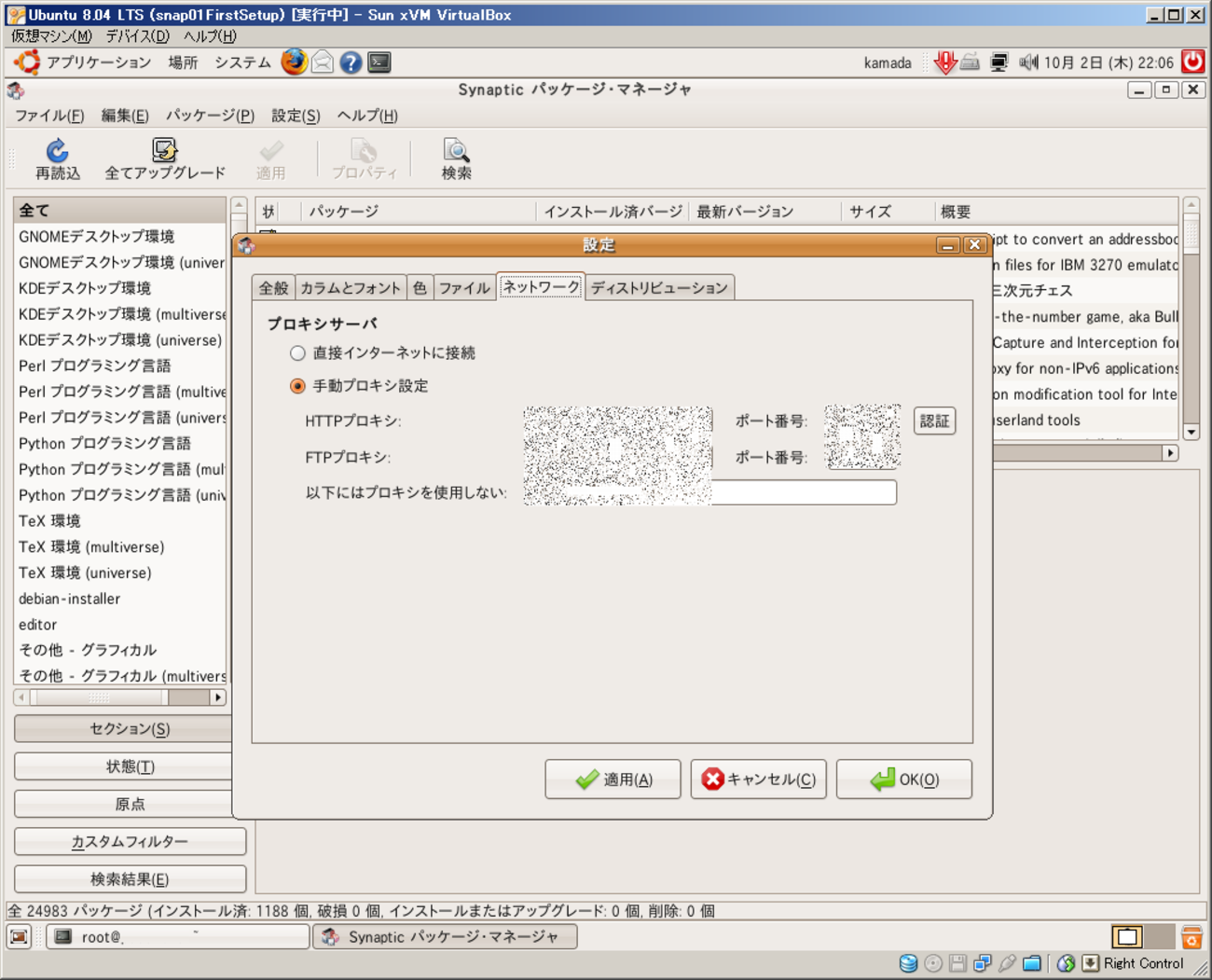Open the Places (場所) panel menu
1212x980 pixels.
[183, 62]
